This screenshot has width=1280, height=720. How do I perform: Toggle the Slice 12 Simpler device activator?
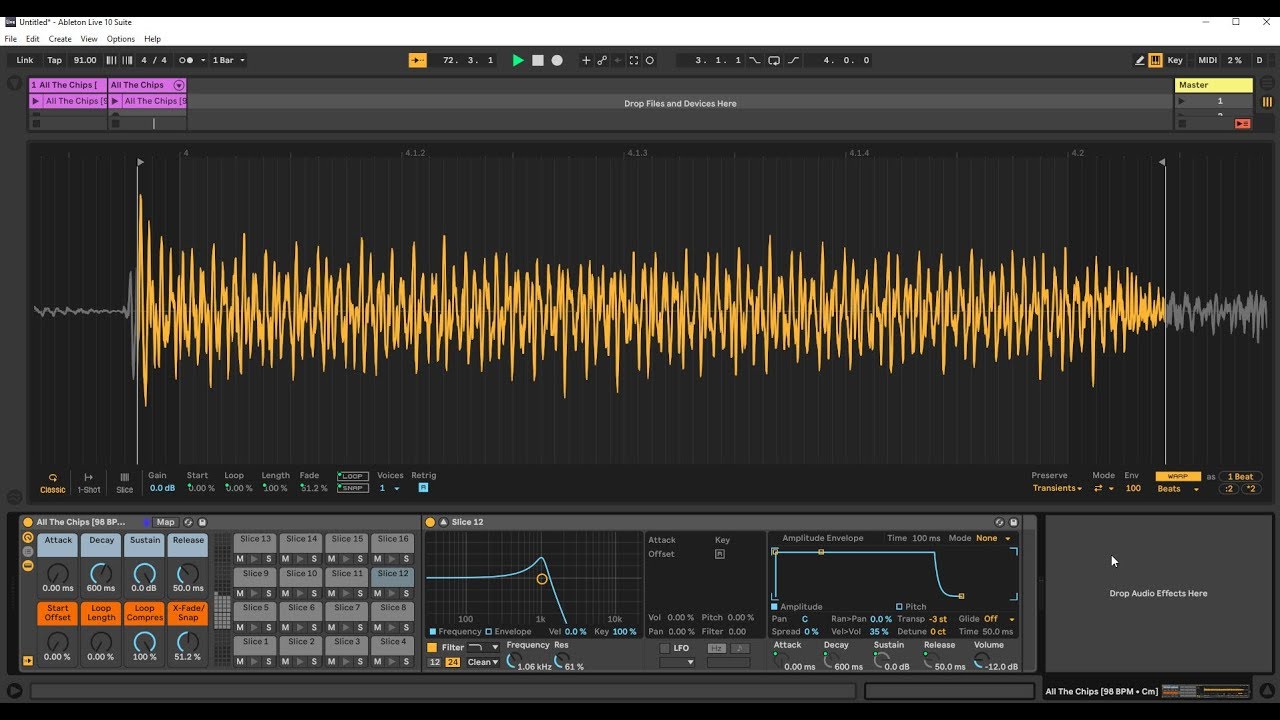[430, 522]
